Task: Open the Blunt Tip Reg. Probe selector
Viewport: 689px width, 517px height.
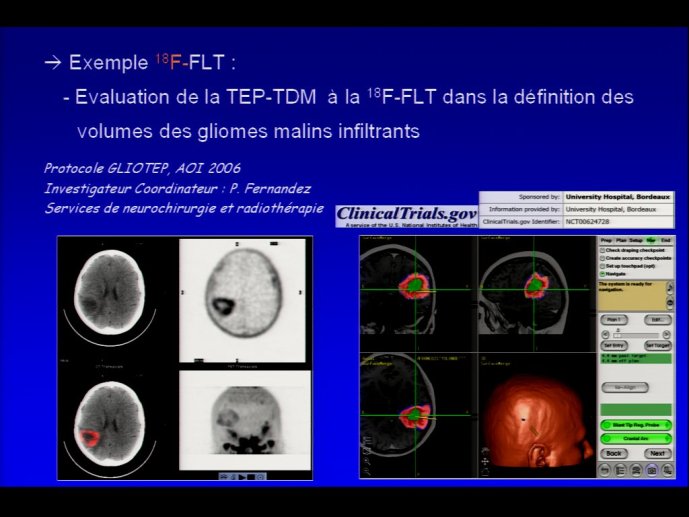Action: [636, 425]
